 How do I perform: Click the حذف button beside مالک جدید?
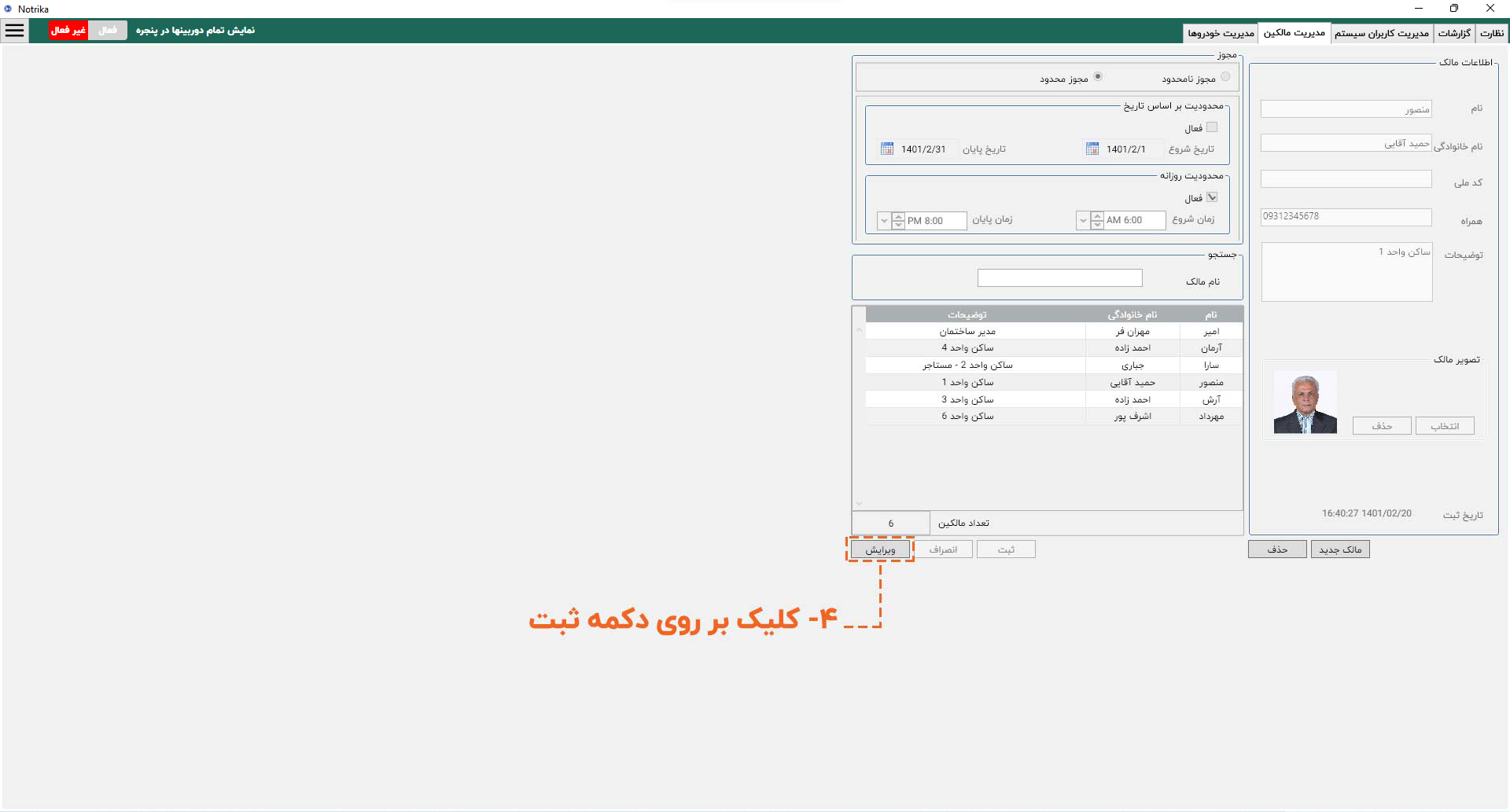pyautogui.click(x=1277, y=549)
